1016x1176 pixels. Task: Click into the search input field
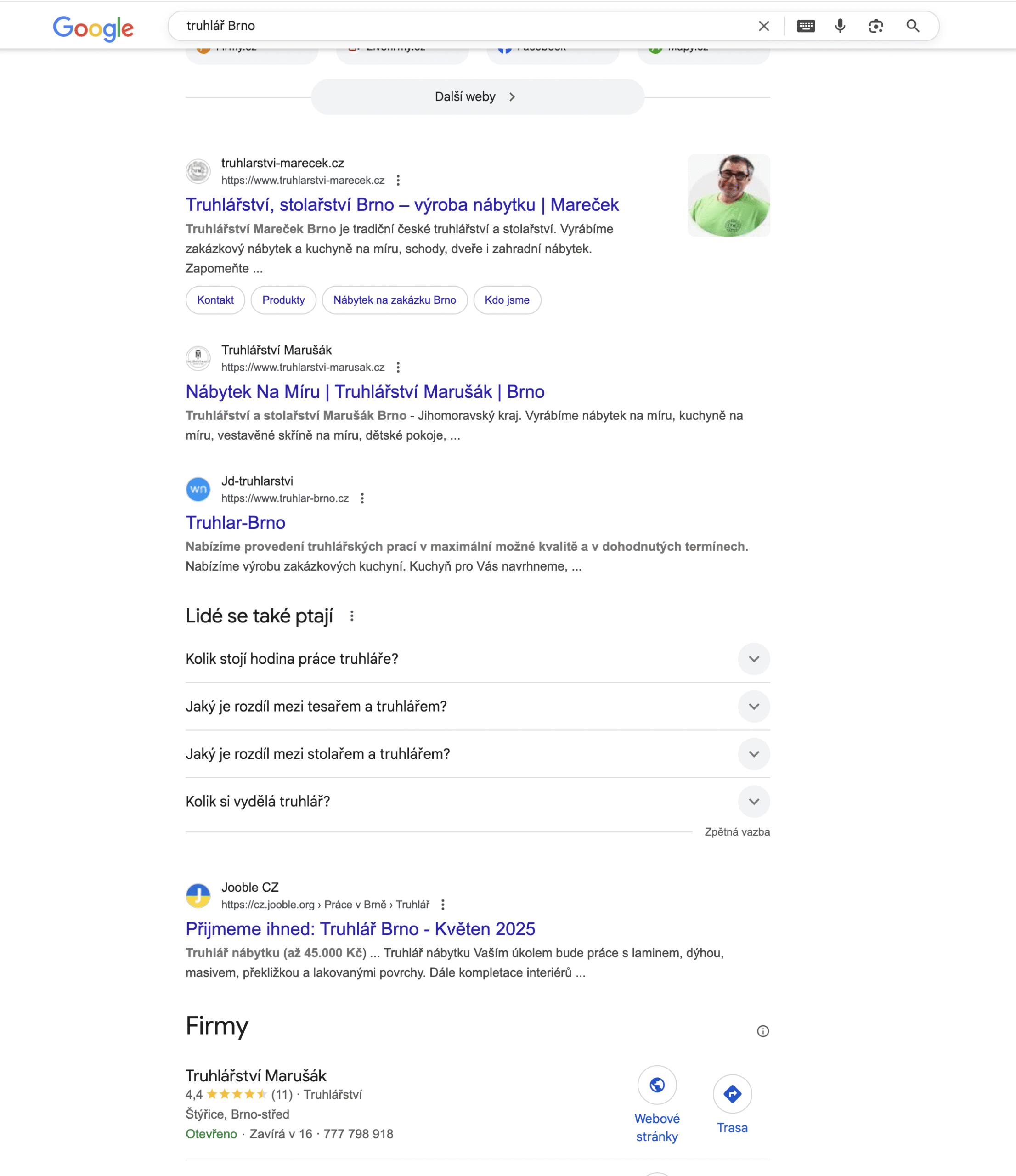[x=465, y=26]
